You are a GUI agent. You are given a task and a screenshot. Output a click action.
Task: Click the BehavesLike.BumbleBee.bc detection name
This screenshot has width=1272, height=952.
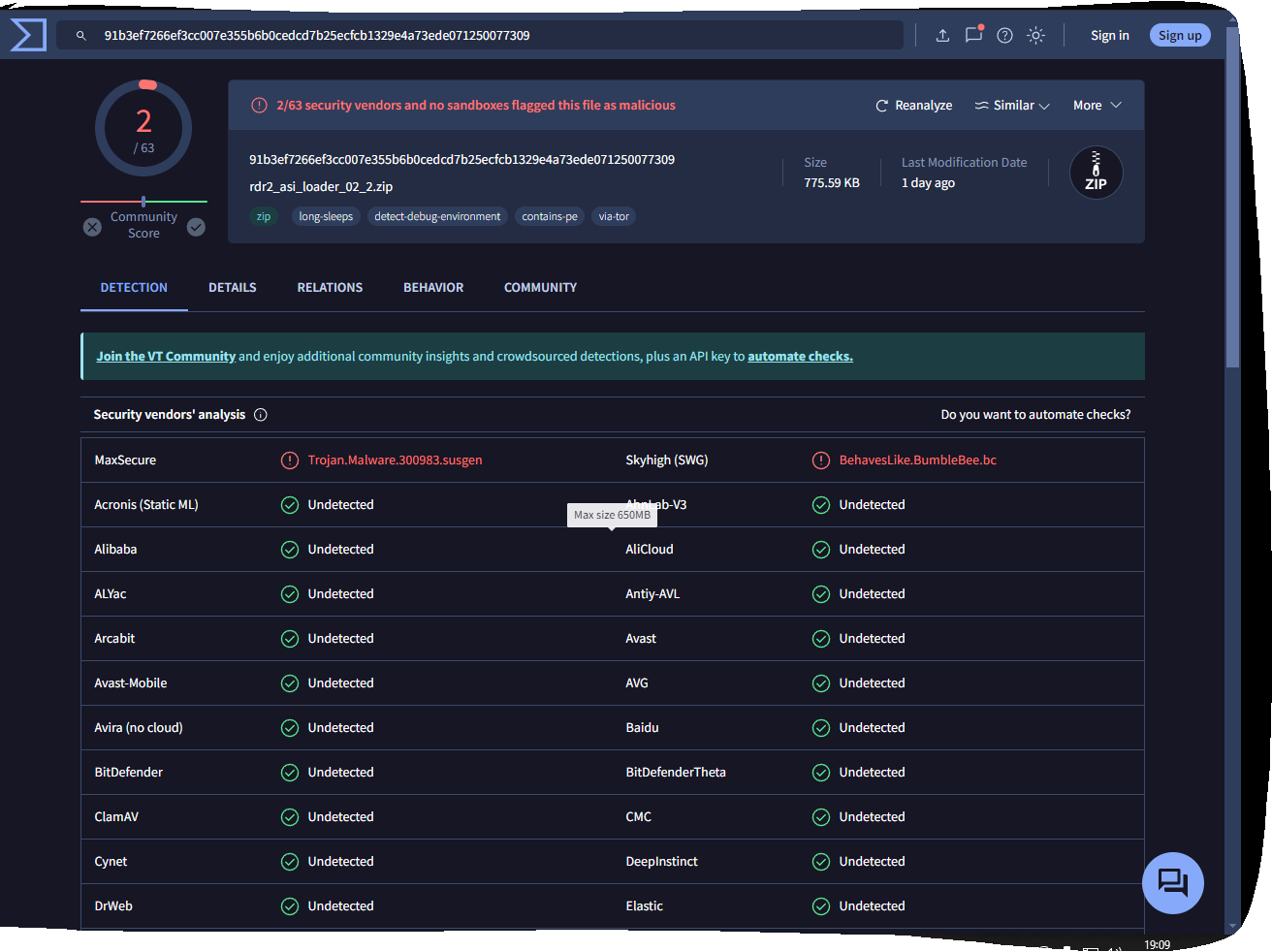(917, 460)
